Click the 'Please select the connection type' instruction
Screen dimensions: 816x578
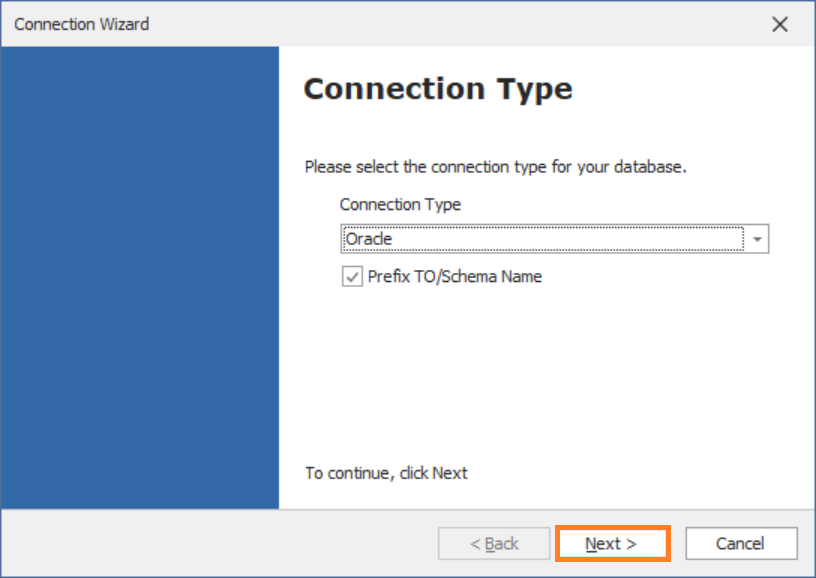[495, 167]
